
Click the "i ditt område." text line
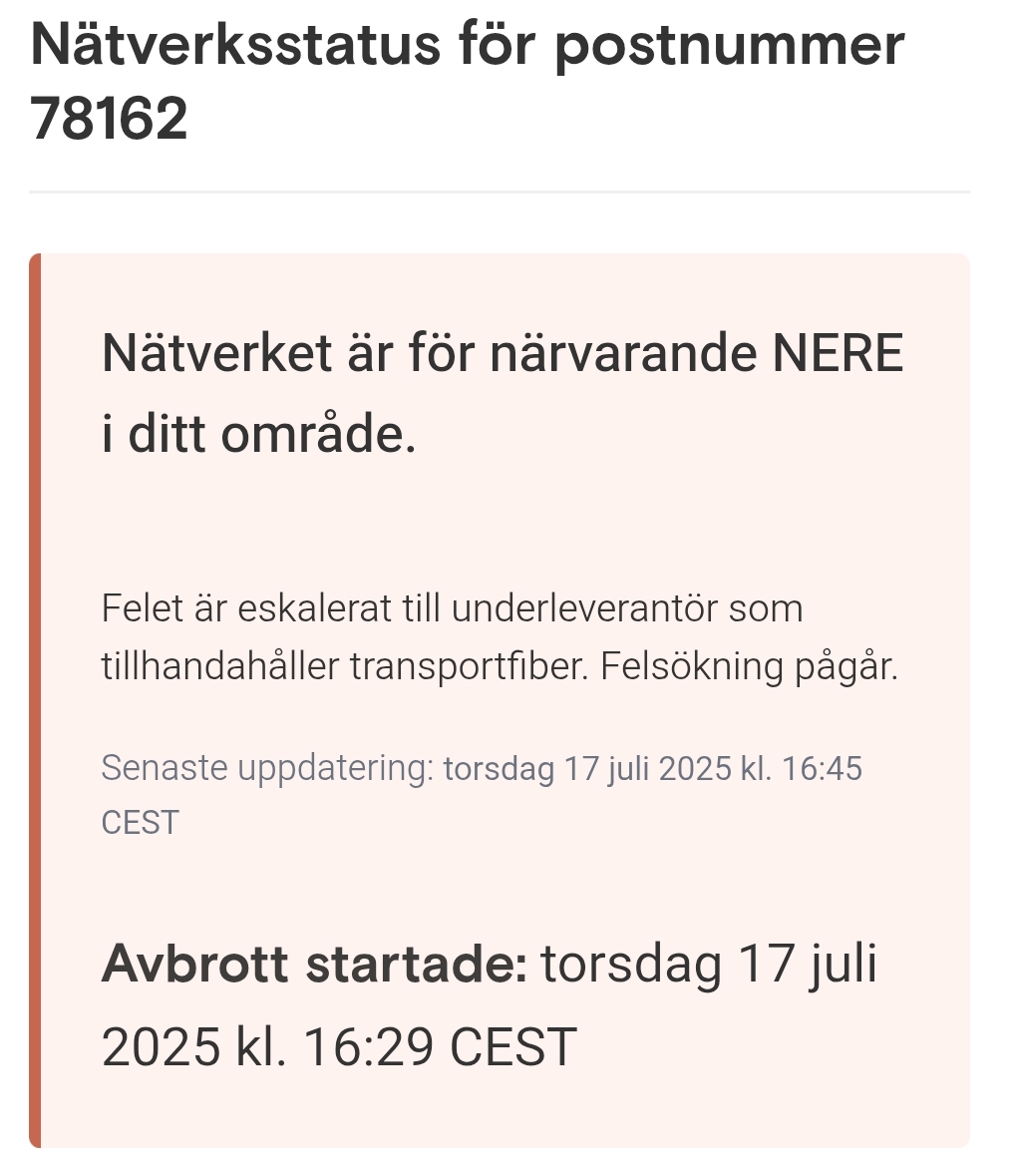click(x=258, y=435)
